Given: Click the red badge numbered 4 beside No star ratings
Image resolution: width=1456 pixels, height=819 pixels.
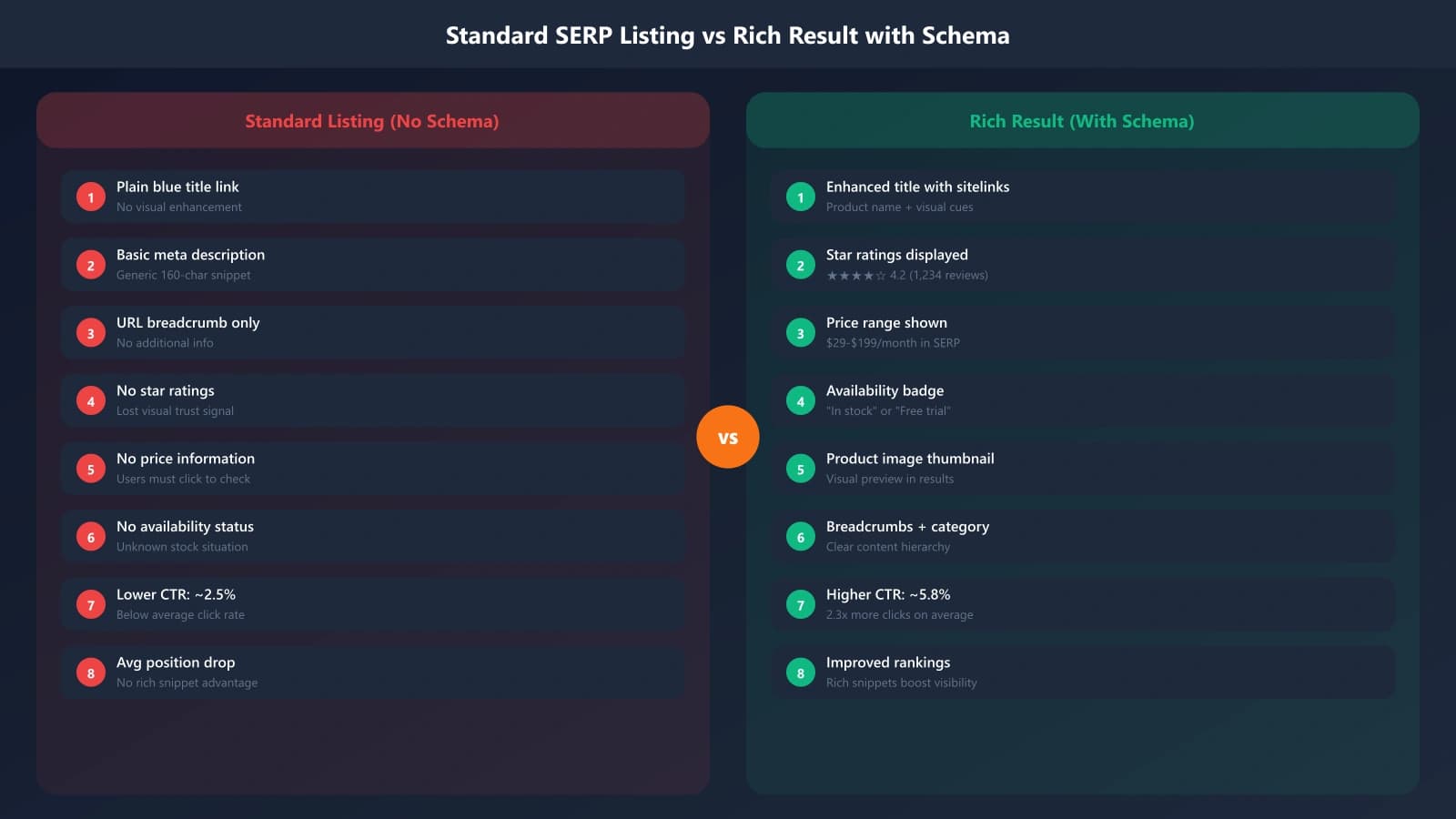Looking at the screenshot, I should 90,400.
